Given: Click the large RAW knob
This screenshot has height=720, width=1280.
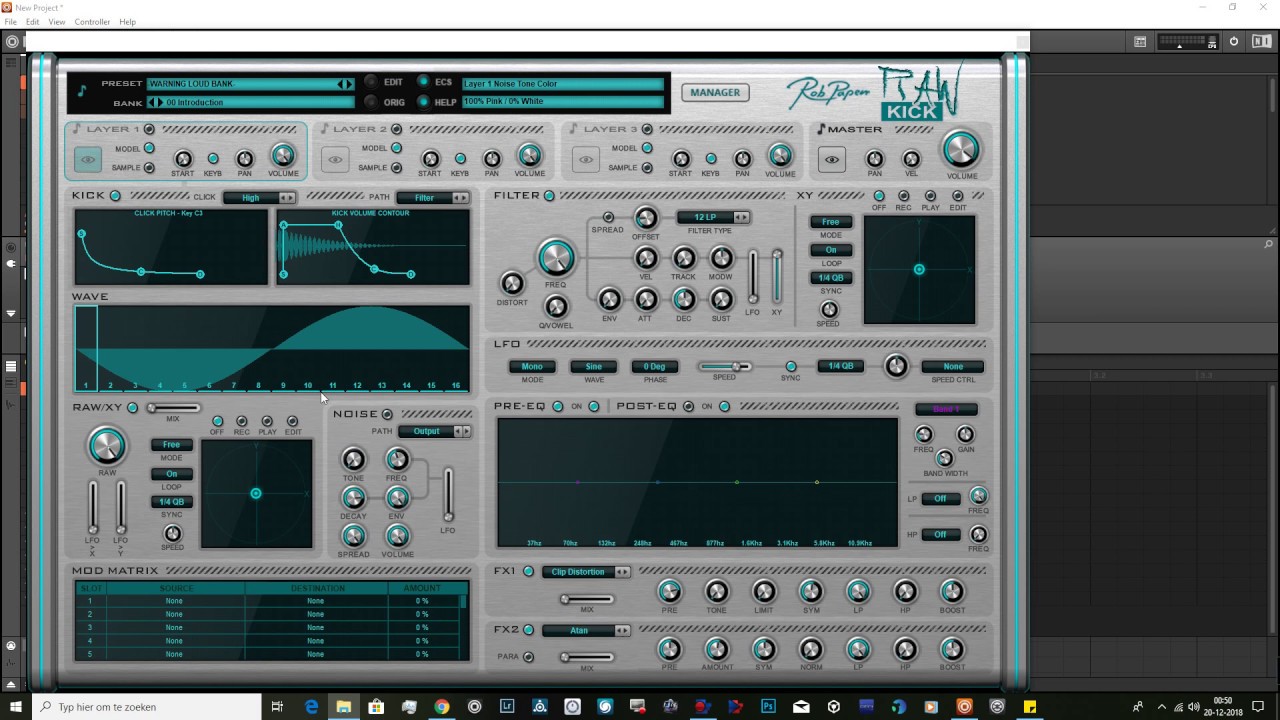Looking at the screenshot, I should click(x=107, y=446).
